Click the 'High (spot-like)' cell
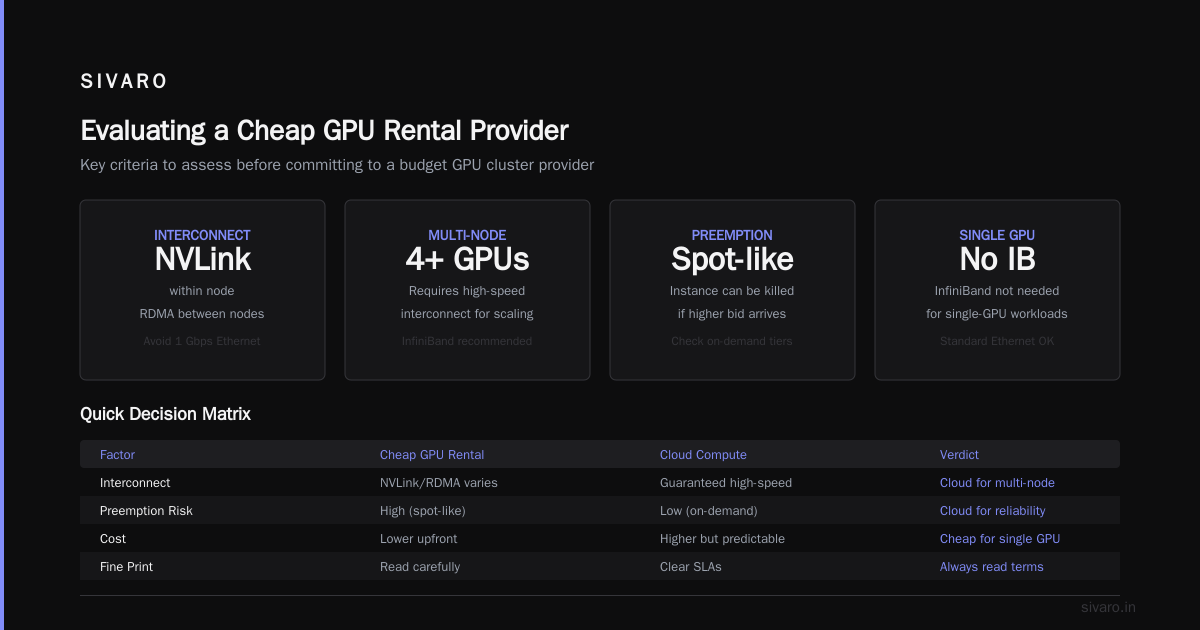Viewport: 1200px width, 630px height. coord(423,511)
